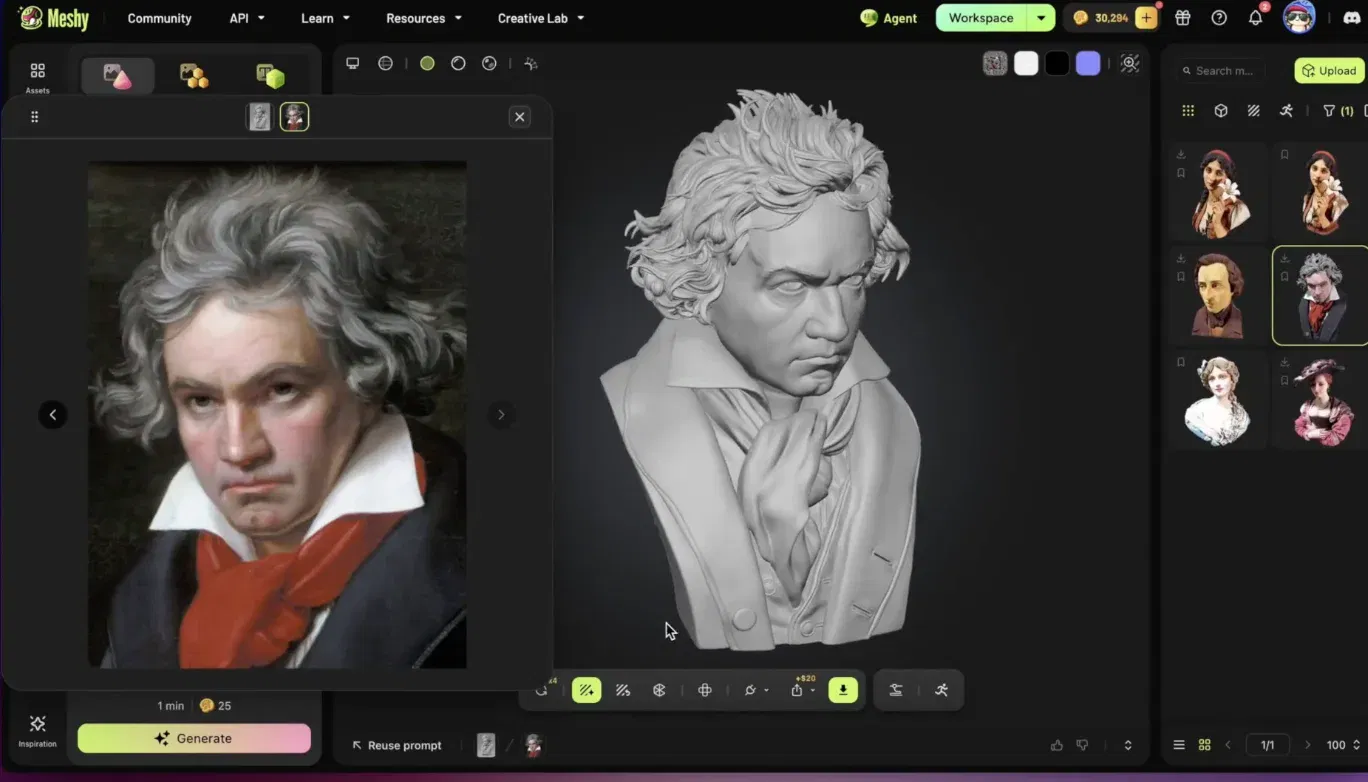Click the thumbs up icon
This screenshot has height=782, width=1368.
point(1057,745)
